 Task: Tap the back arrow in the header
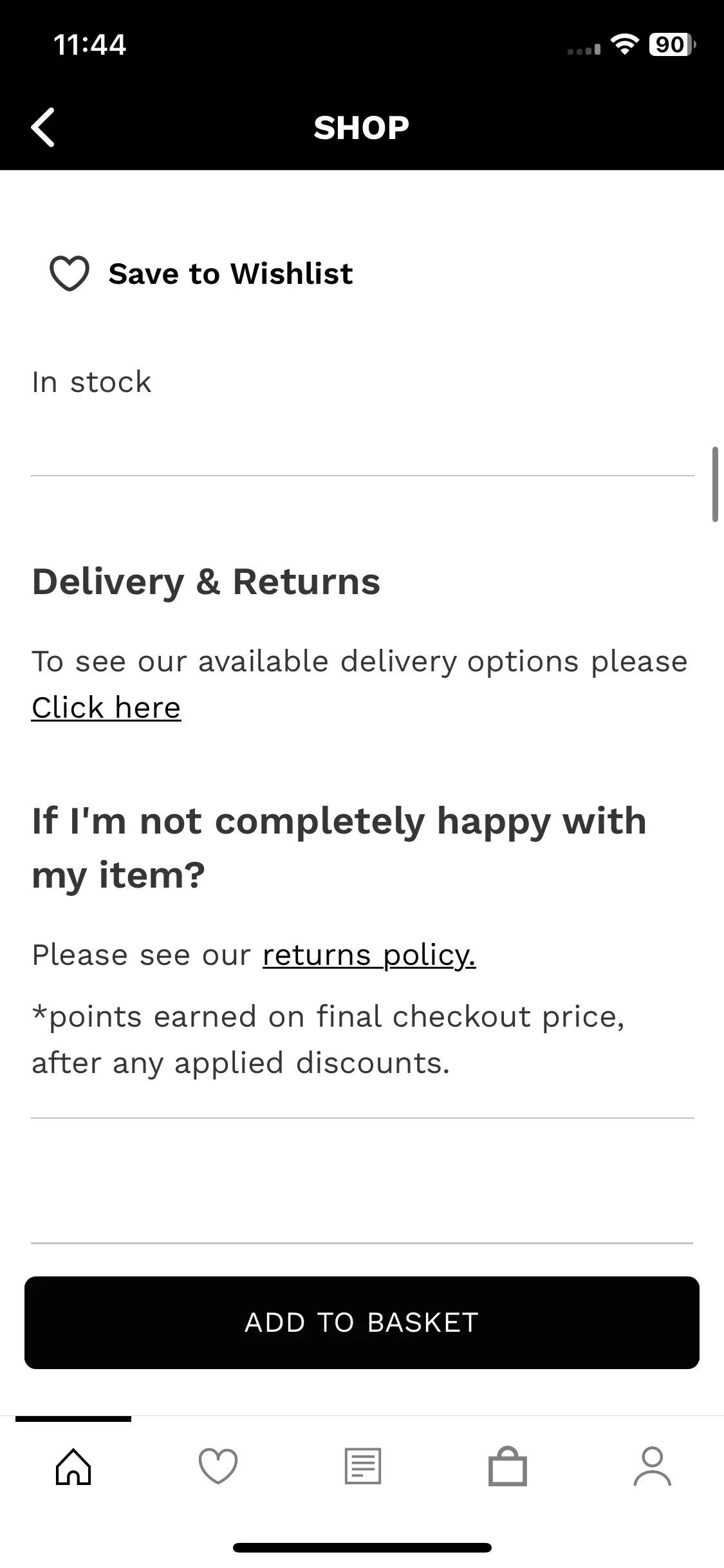[42, 127]
